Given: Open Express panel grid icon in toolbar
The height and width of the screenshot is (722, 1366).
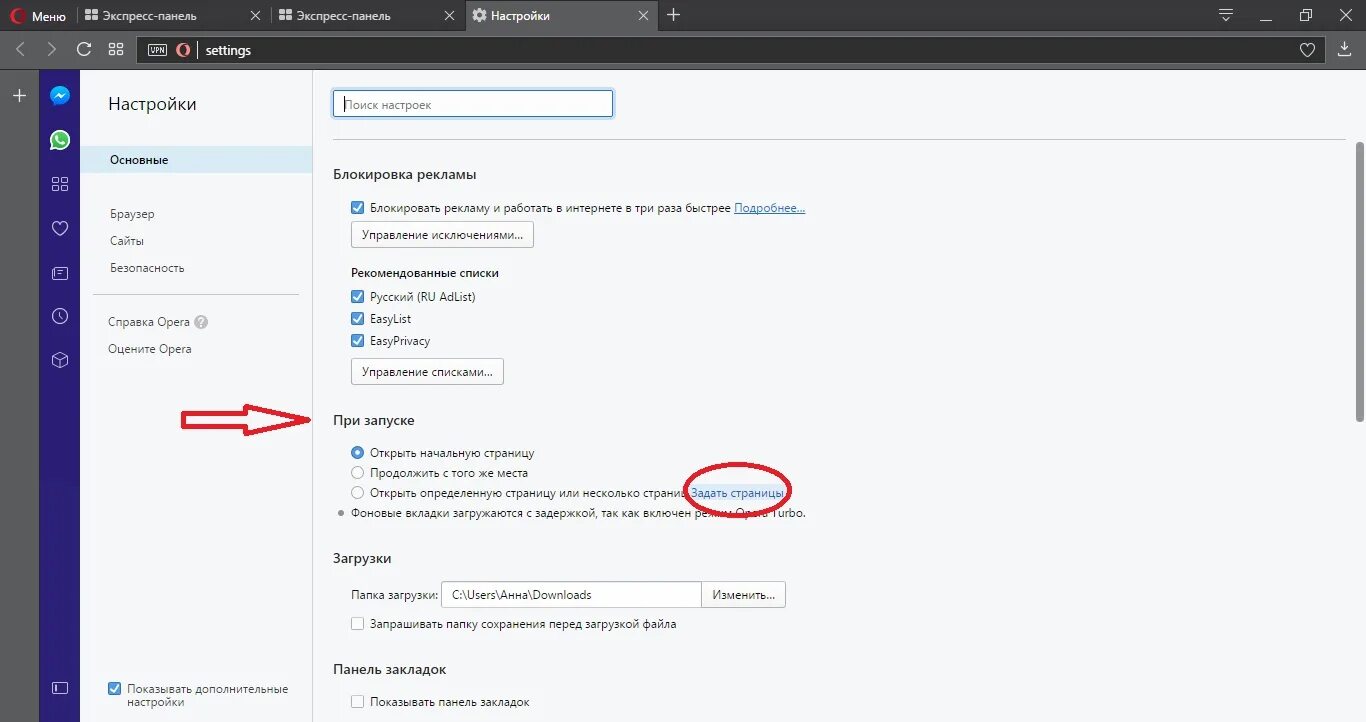Looking at the screenshot, I should pyautogui.click(x=116, y=49).
